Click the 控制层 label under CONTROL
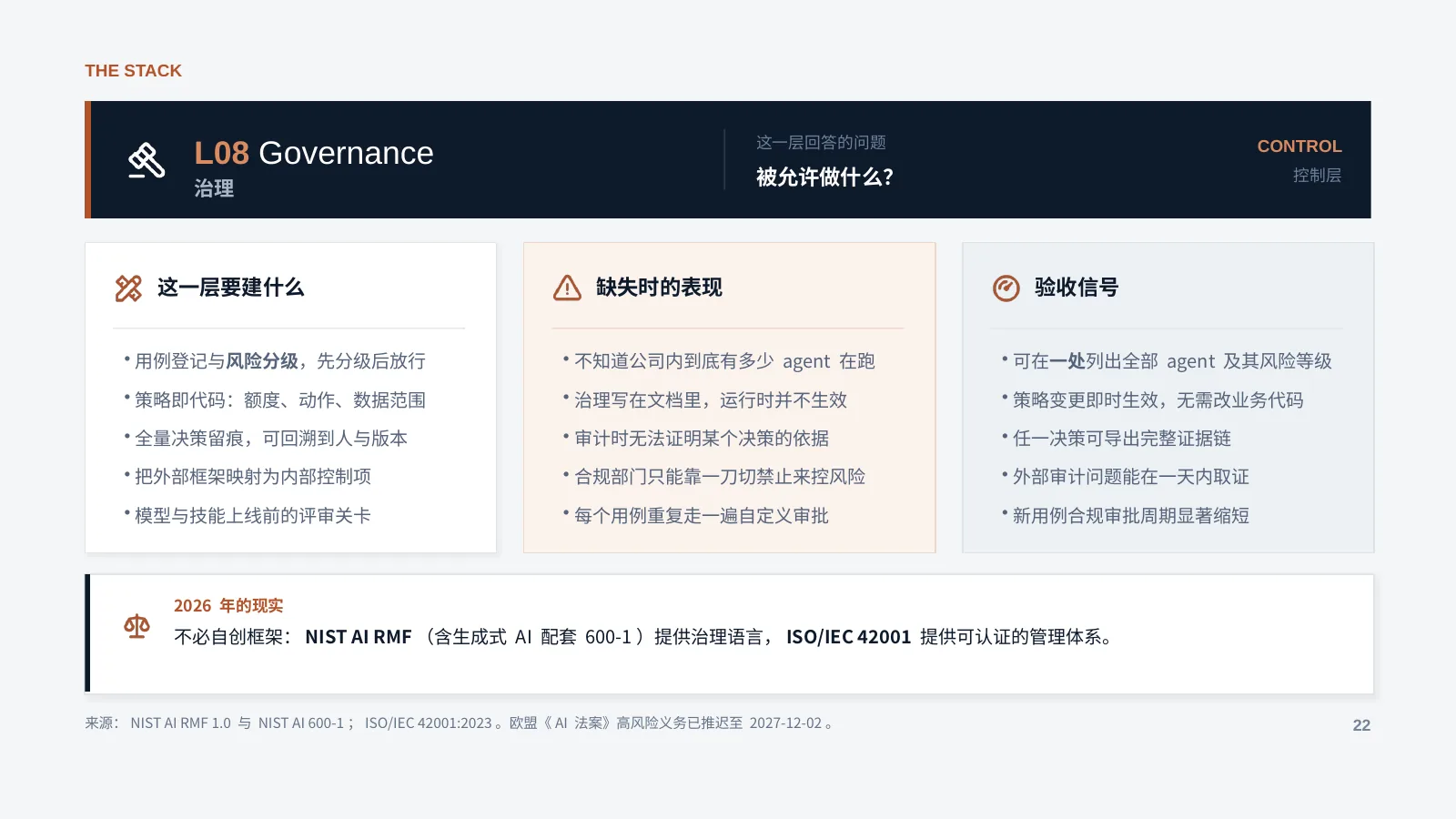The height and width of the screenshot is (819, 1456). (x=1317, y=175)
